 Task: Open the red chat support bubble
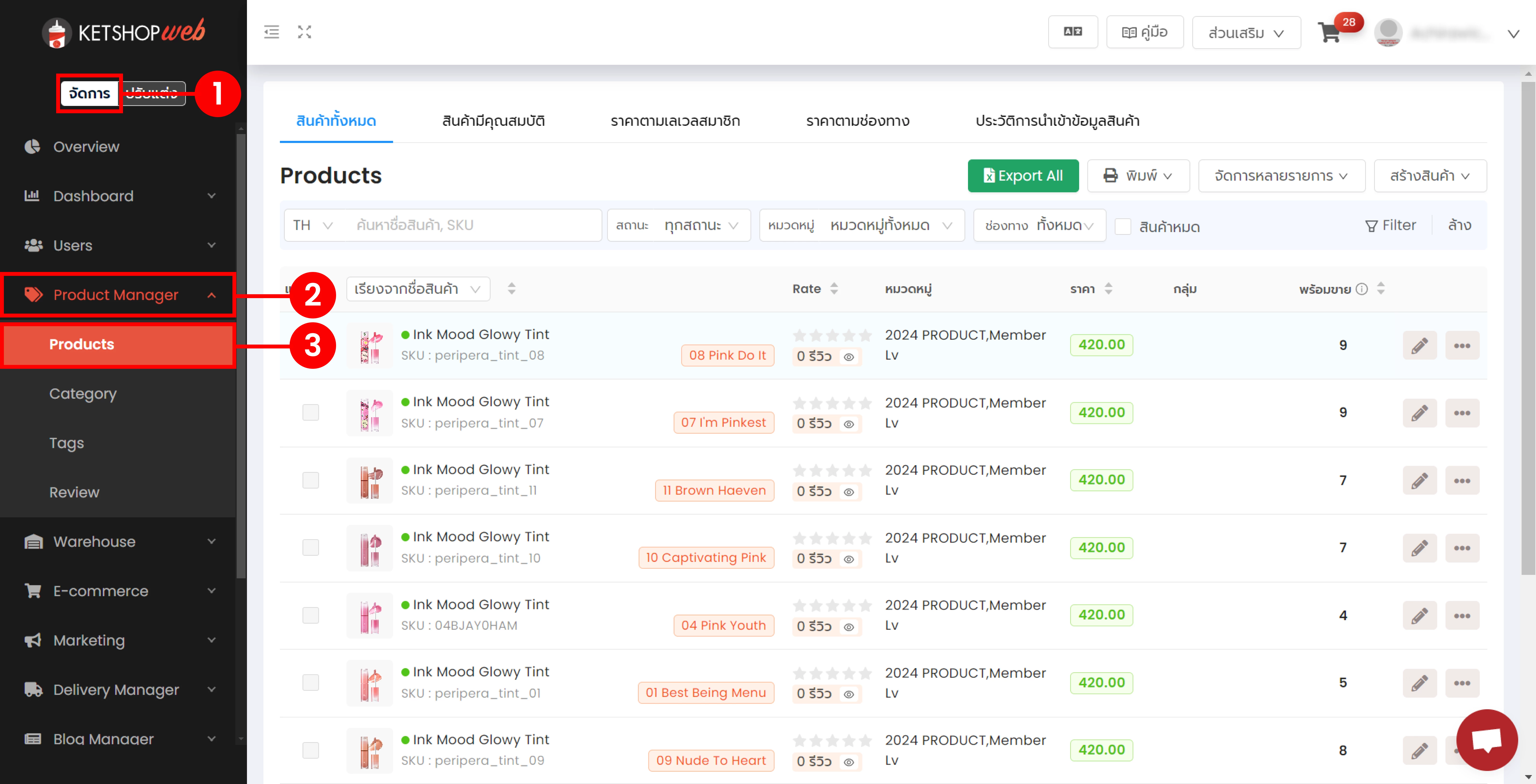pos(1487,740)
